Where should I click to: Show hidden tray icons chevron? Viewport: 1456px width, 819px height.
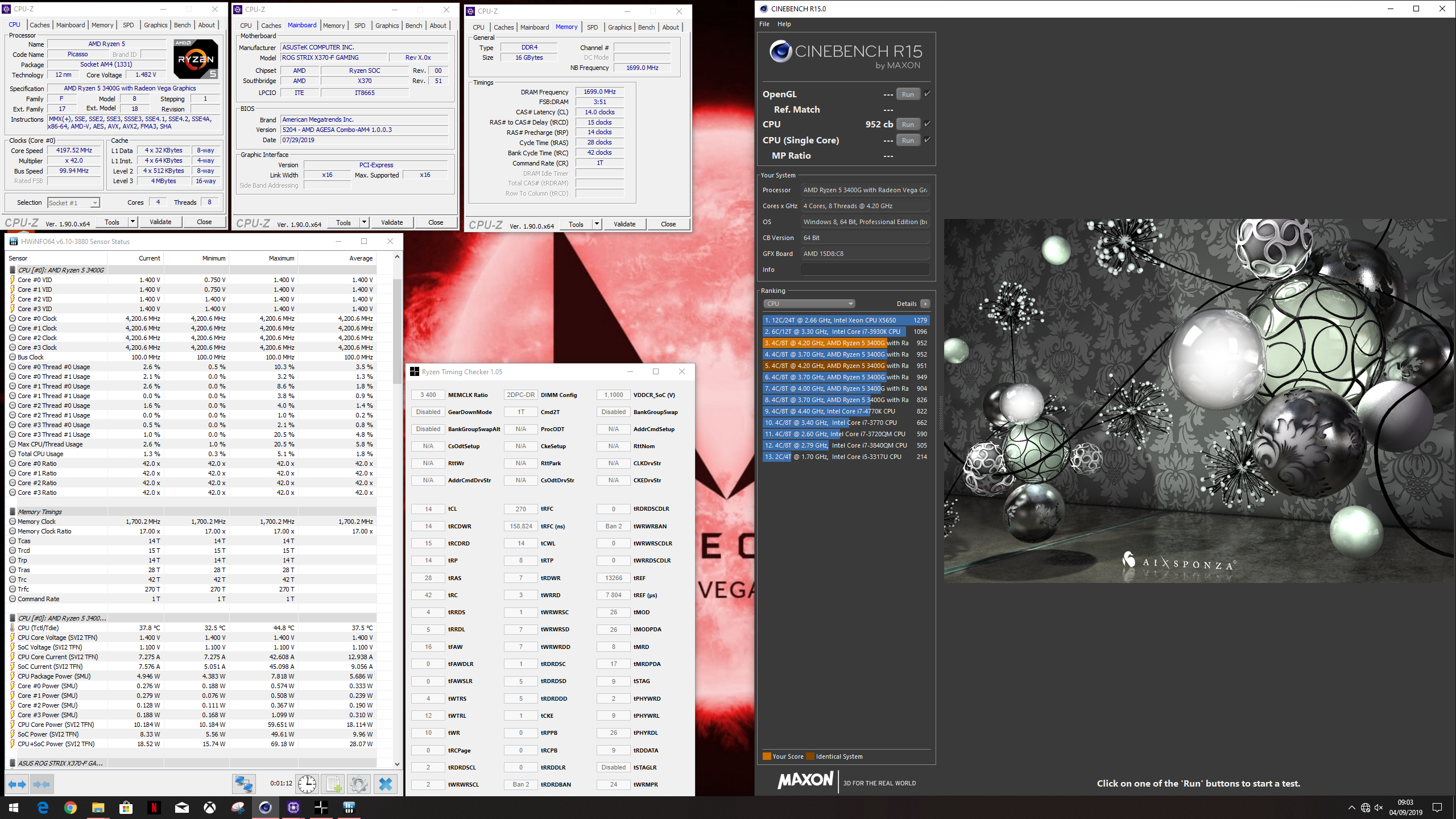pyautogui.click(x=1351, y=808)
